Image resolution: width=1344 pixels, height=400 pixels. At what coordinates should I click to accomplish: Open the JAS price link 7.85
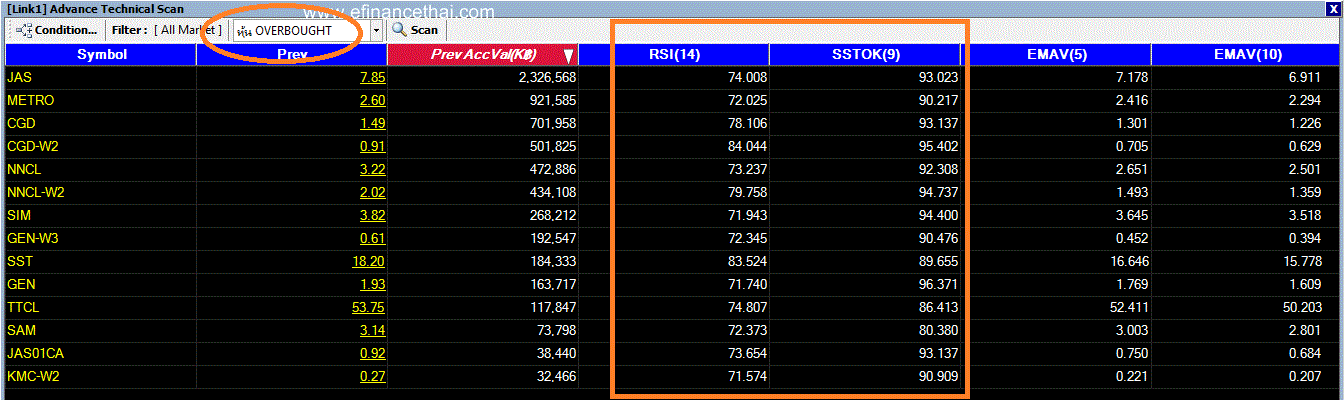(x=373, y=77)
